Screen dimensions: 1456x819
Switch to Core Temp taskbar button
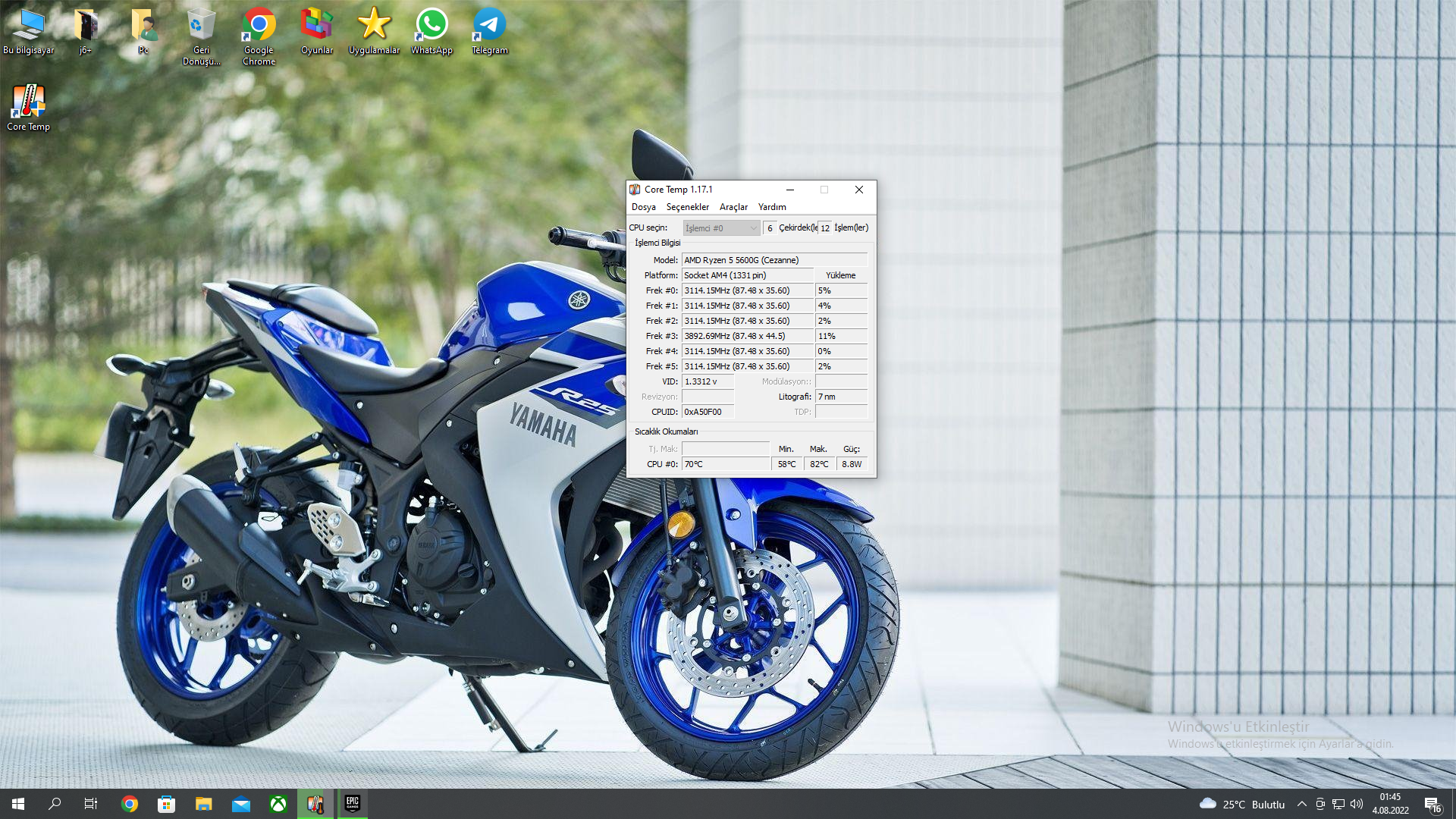pos(315,804)
